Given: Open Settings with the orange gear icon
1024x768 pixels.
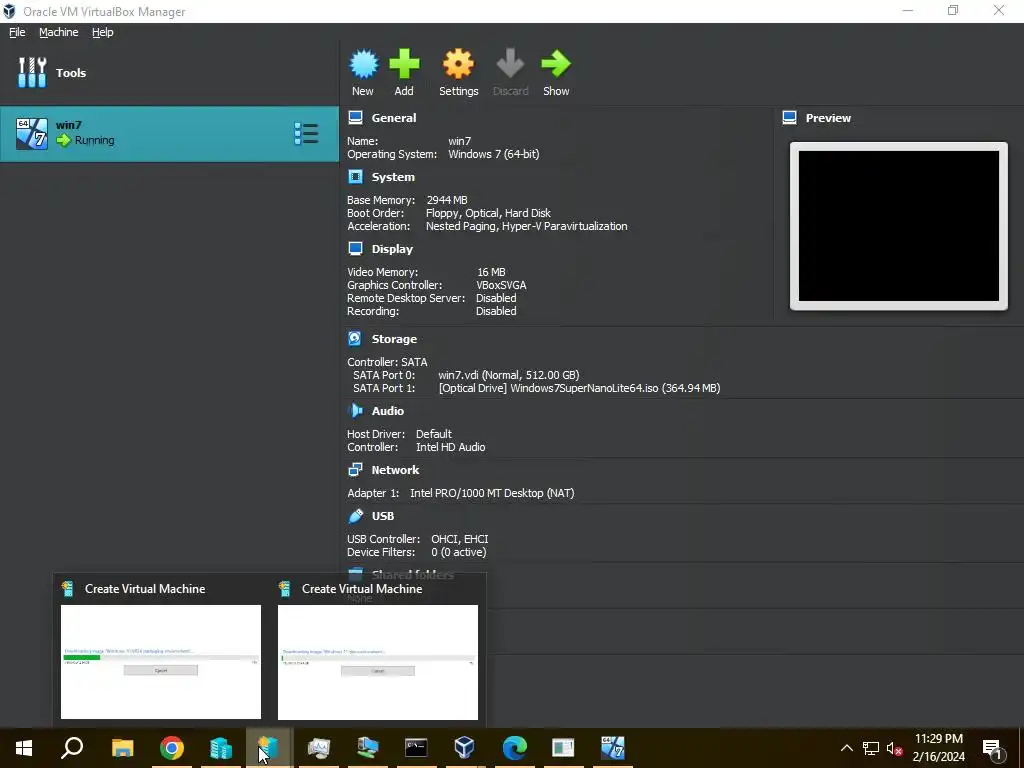Looking at the screenshot, I should (458, 64).
